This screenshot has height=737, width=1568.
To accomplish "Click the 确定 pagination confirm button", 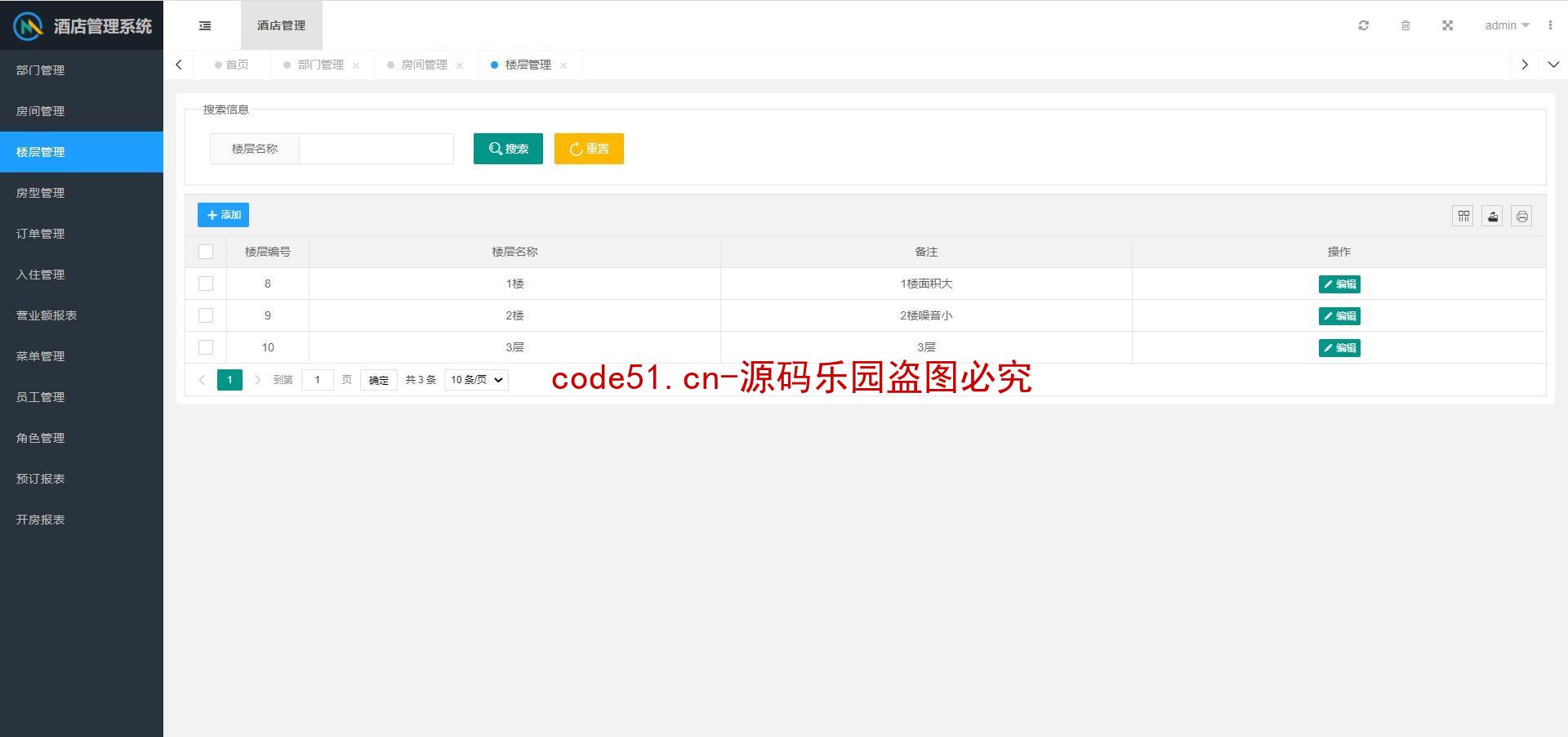I will coord(379,380).
